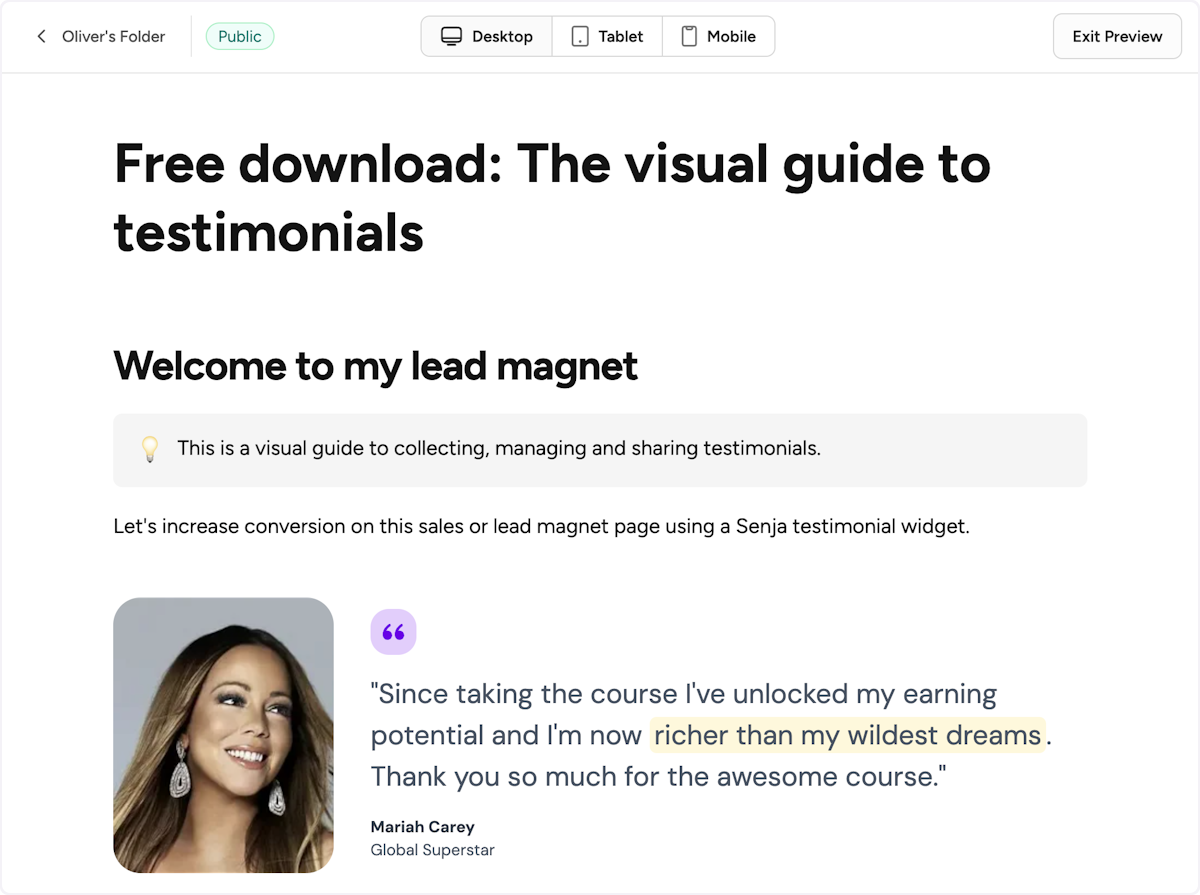This screenshot has width=1200, height=895.
Task: Click the lightbulb icon in the callout box
Action: (x=150, y=449)
